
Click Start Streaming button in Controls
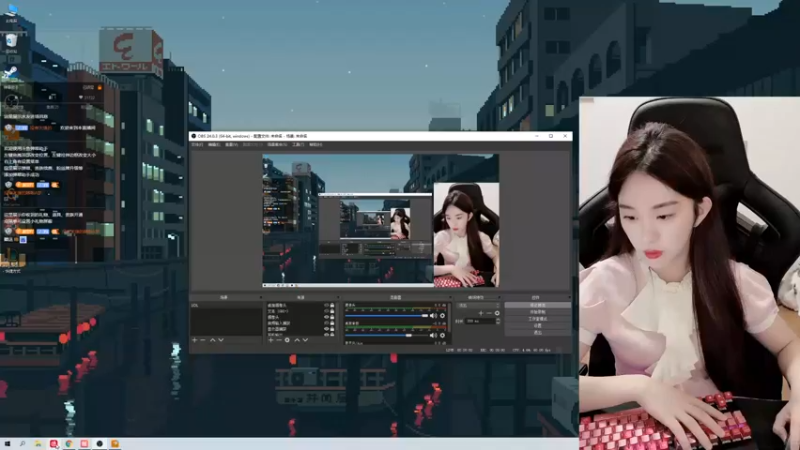[x=538, y=305]
